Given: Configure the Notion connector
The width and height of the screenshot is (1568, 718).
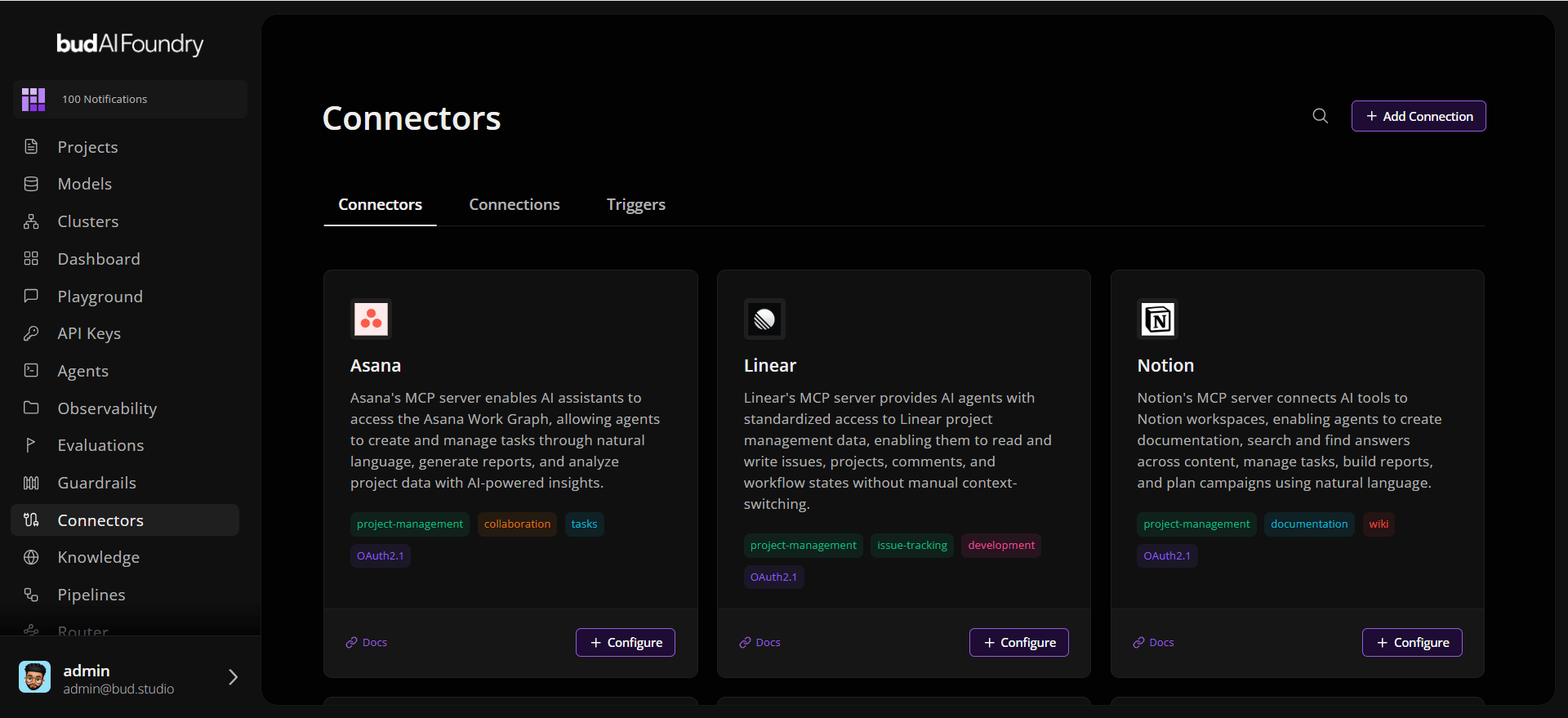Looking at the screenshot, I should (1412, 642).
